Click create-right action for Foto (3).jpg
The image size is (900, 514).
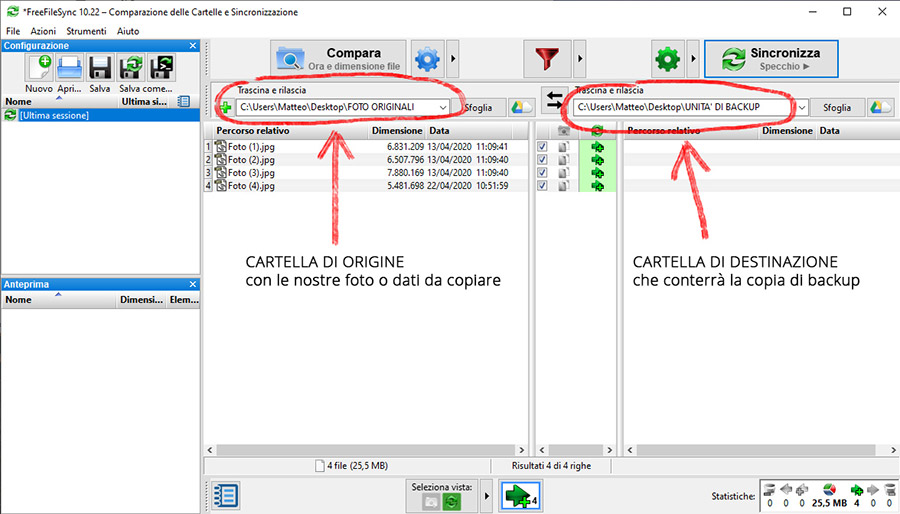tap(597, 173)
